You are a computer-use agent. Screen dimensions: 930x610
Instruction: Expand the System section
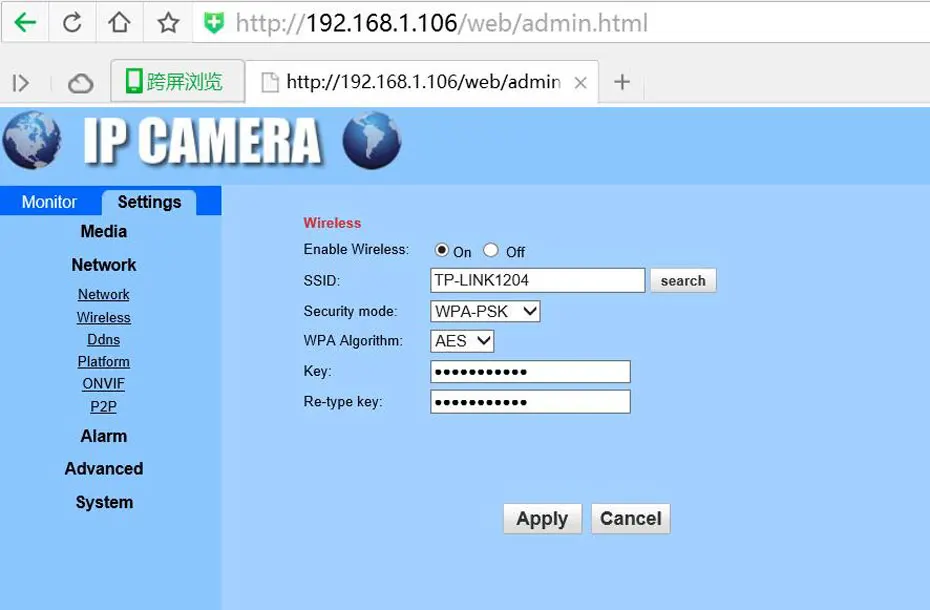pos(104,502)
